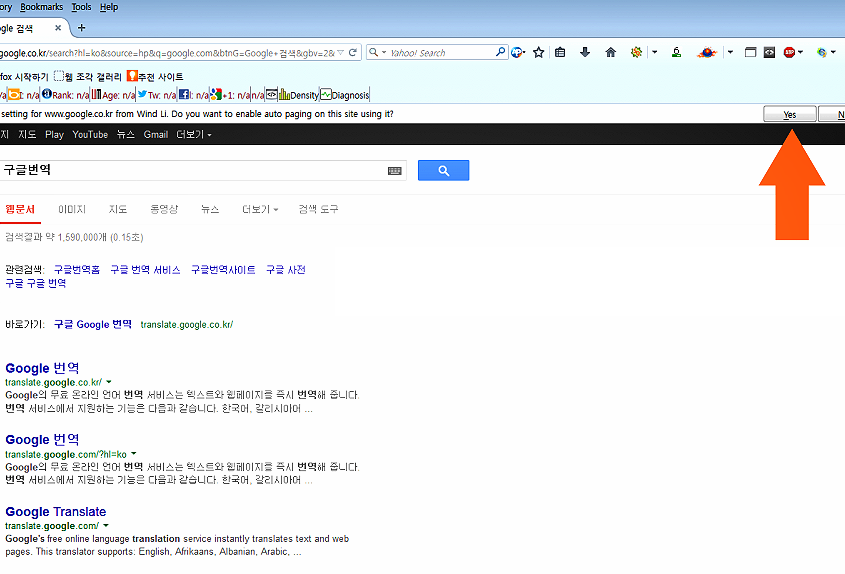The image size is (845, 574).
Task: Open the search engine selector dropdown
Action: (377, 52)
